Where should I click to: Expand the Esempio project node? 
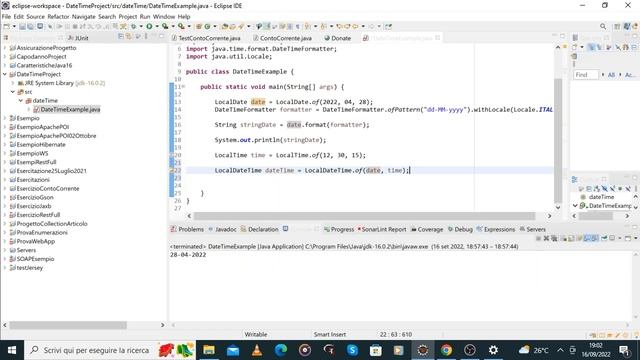point(5,118)
